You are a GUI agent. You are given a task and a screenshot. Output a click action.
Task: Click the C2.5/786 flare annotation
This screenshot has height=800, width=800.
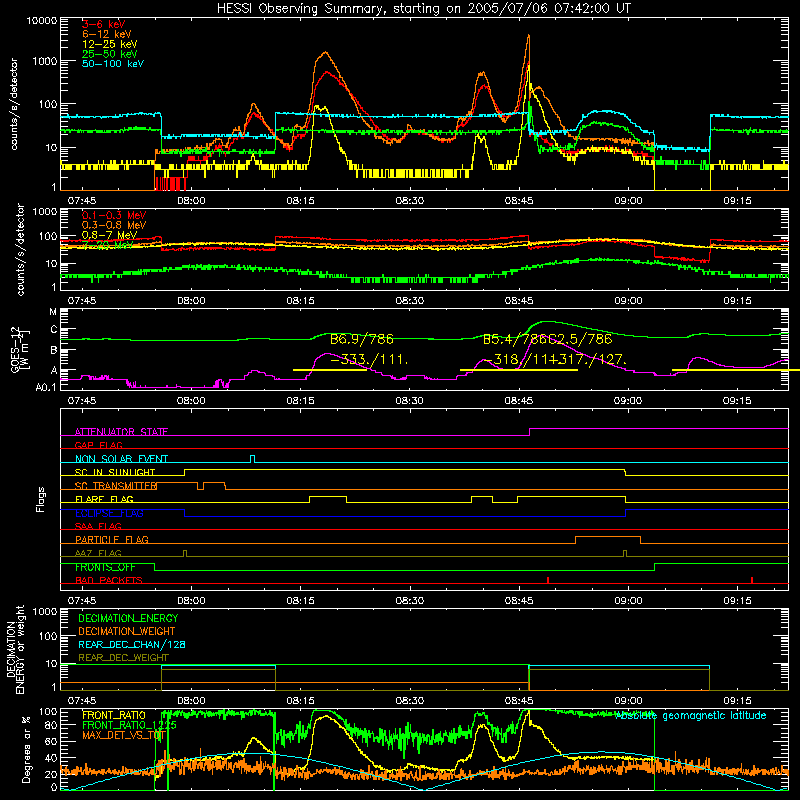580,339
